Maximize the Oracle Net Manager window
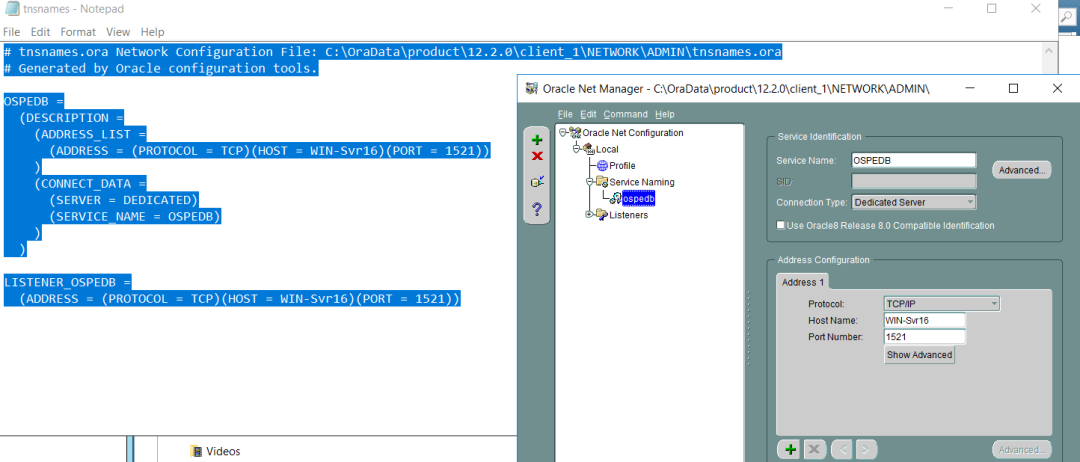1080x462 pixels. (x=1013, y=88)
